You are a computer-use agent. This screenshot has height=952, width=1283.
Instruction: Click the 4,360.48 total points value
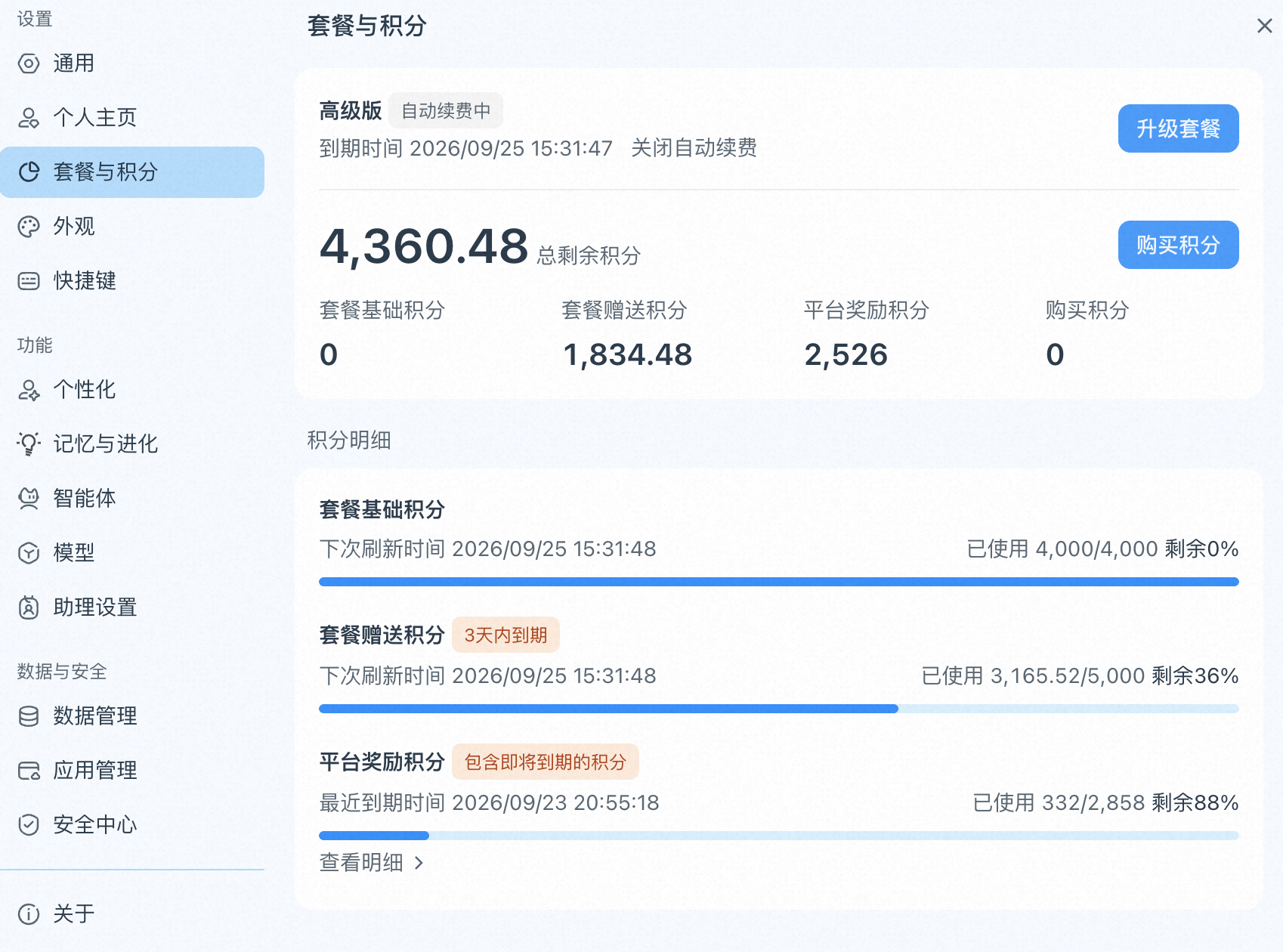point(424,246)
